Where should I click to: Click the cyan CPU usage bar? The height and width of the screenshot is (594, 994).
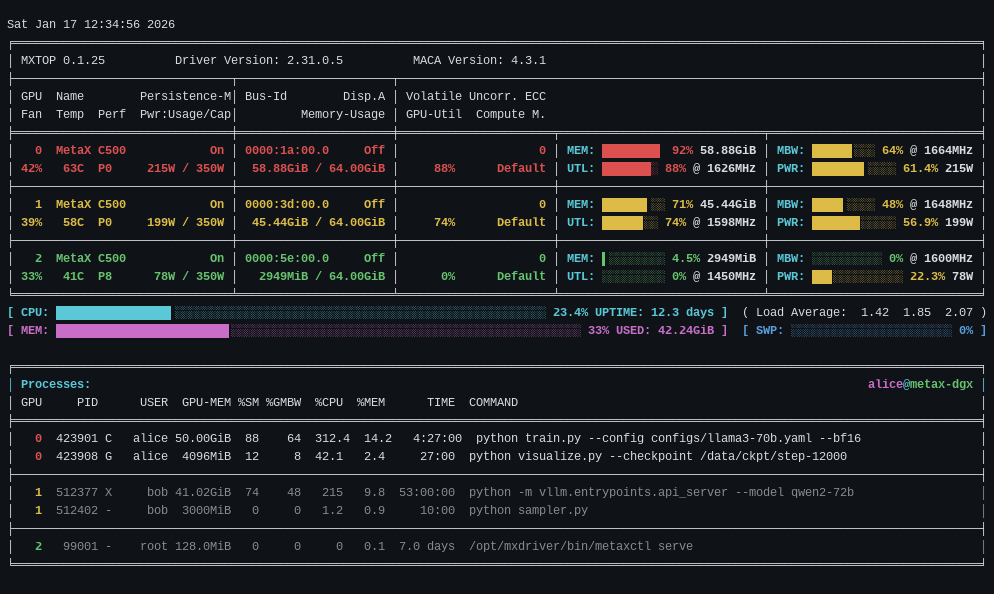click(x=300, y=313)
